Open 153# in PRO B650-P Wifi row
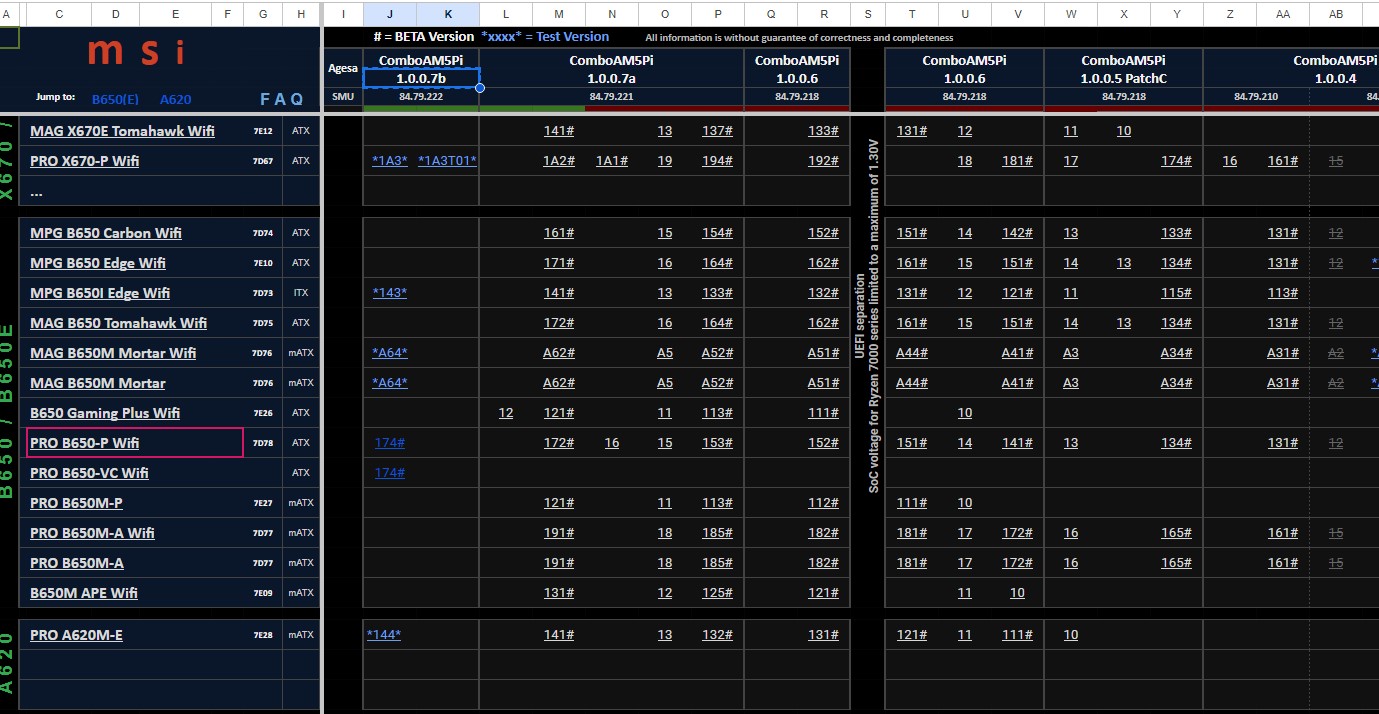1379x714 pixels. [718, 443]
